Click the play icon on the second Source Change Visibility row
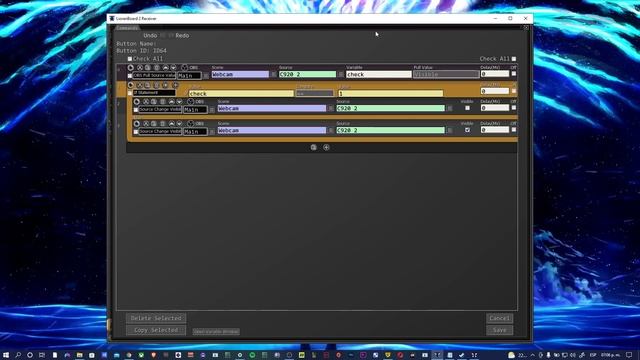The image size is (640, 360). (137, 124)
